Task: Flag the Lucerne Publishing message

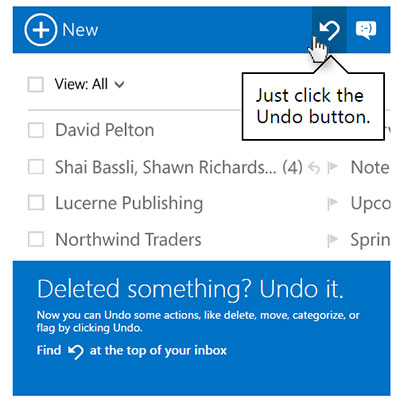Action: pos(332,203)
